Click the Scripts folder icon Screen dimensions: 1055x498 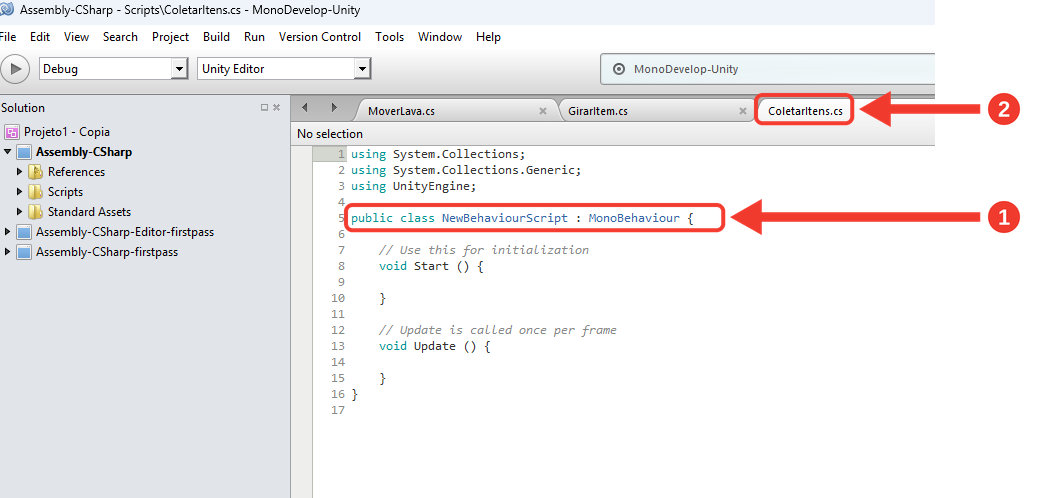pyautogui.click(x=36, y=192)
